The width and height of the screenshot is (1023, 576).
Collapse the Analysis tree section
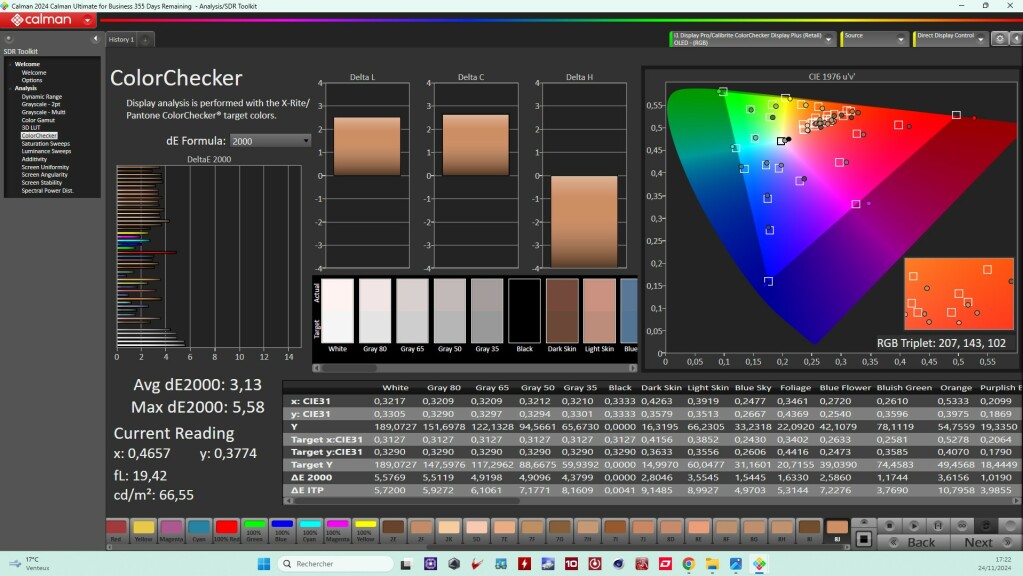point(10,88)
